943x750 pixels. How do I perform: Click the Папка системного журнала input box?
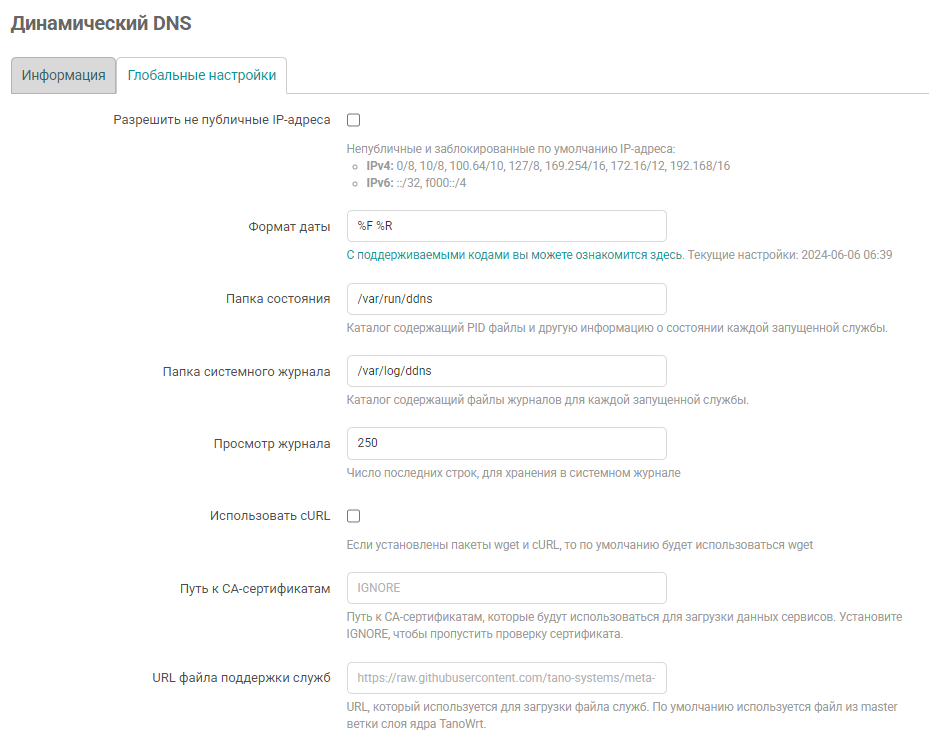506,371
